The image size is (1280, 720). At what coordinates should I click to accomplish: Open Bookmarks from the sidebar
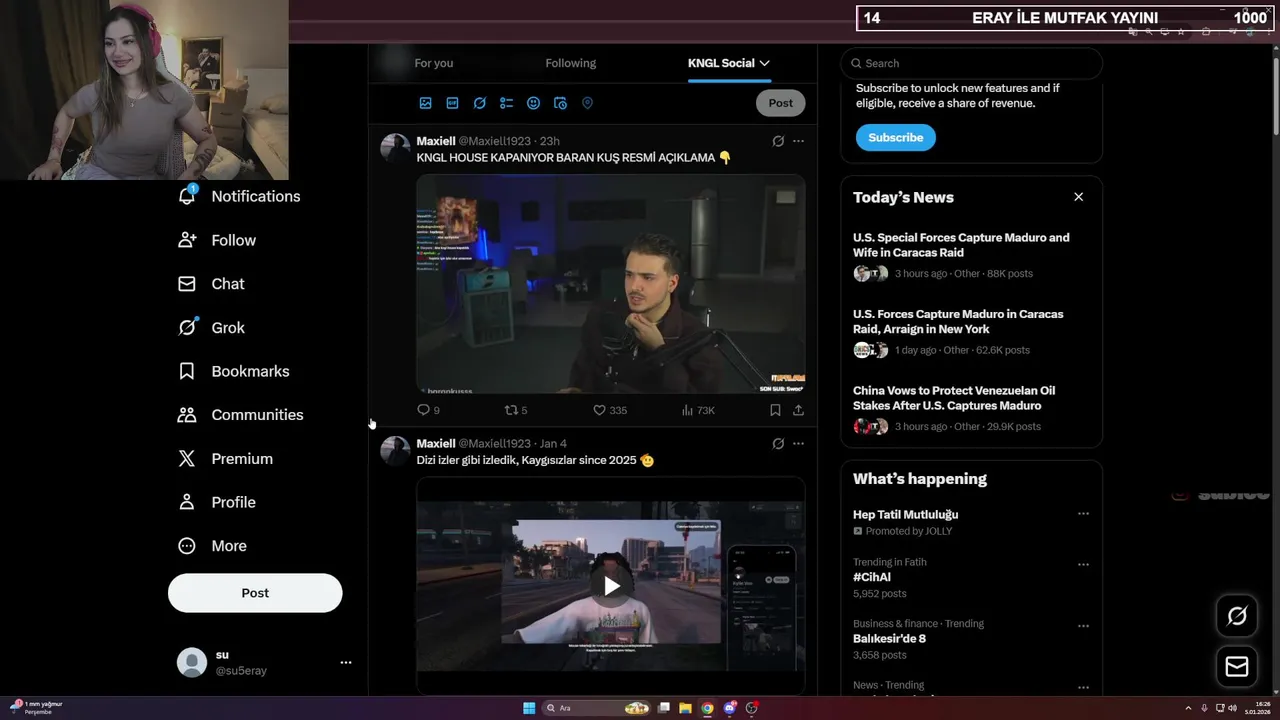click(x=234, y=371)
